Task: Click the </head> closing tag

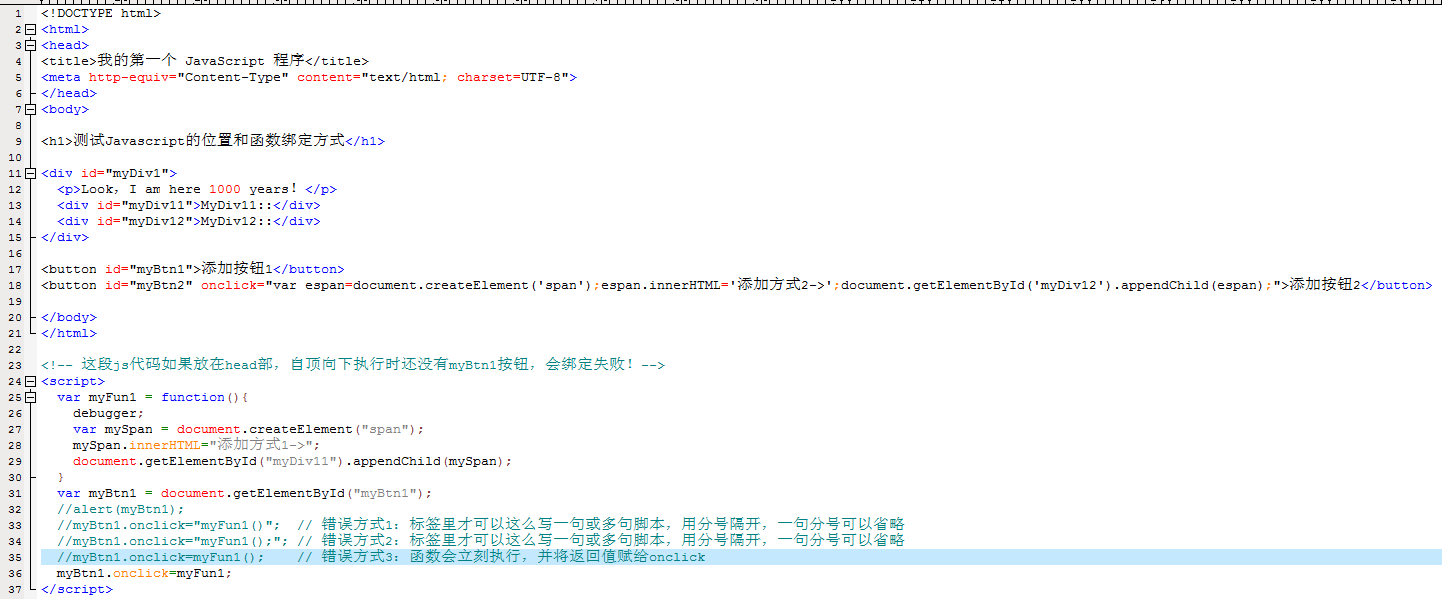Action: click(x=69, y=94)
